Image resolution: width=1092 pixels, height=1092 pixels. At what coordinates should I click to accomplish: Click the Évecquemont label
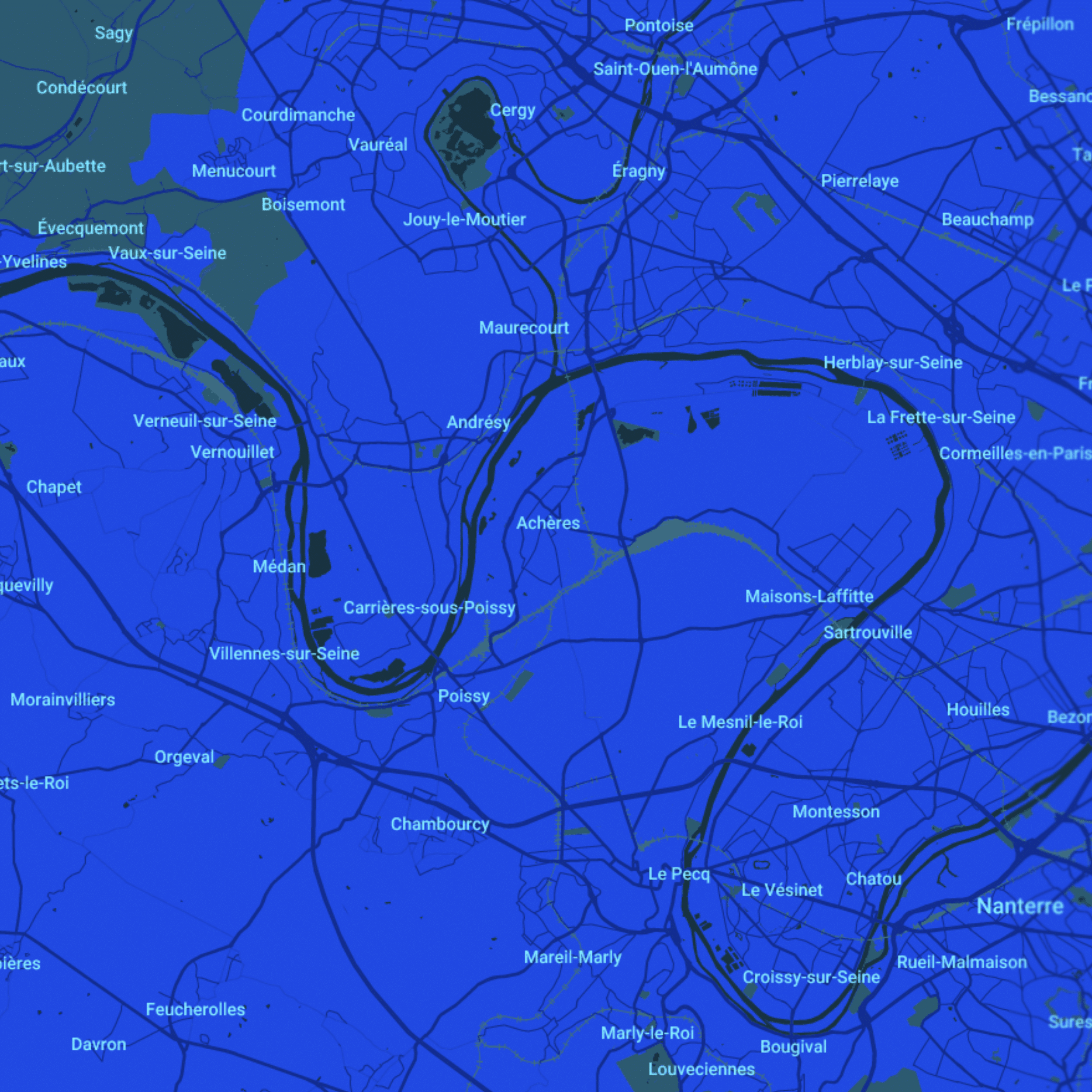90,228
